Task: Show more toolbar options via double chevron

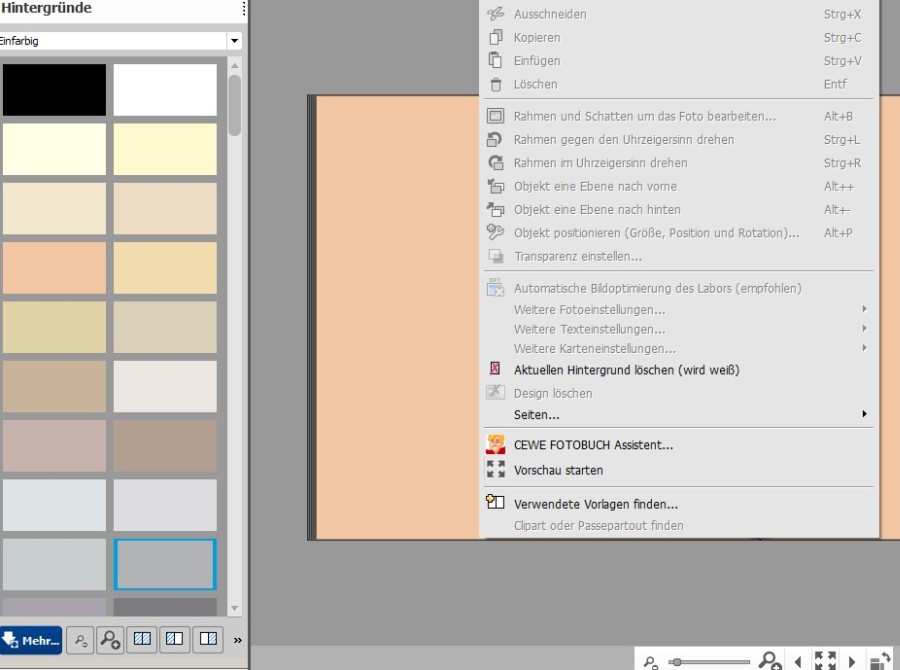Action: click(238, 639)
